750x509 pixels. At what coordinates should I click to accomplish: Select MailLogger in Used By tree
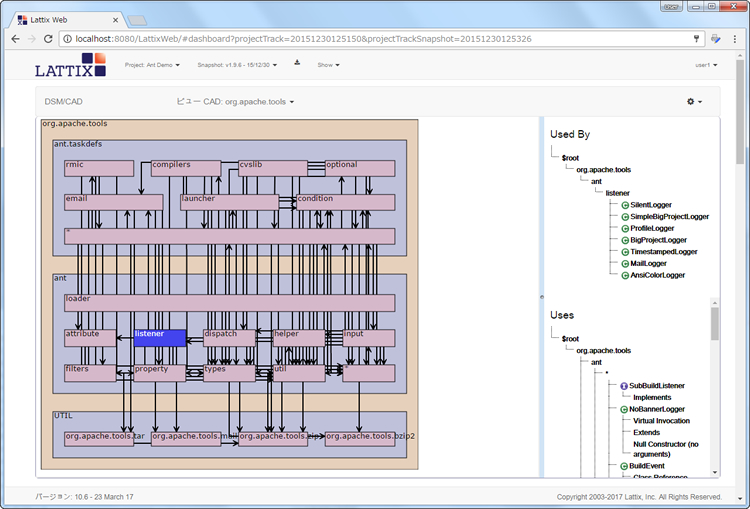[648, 264]
